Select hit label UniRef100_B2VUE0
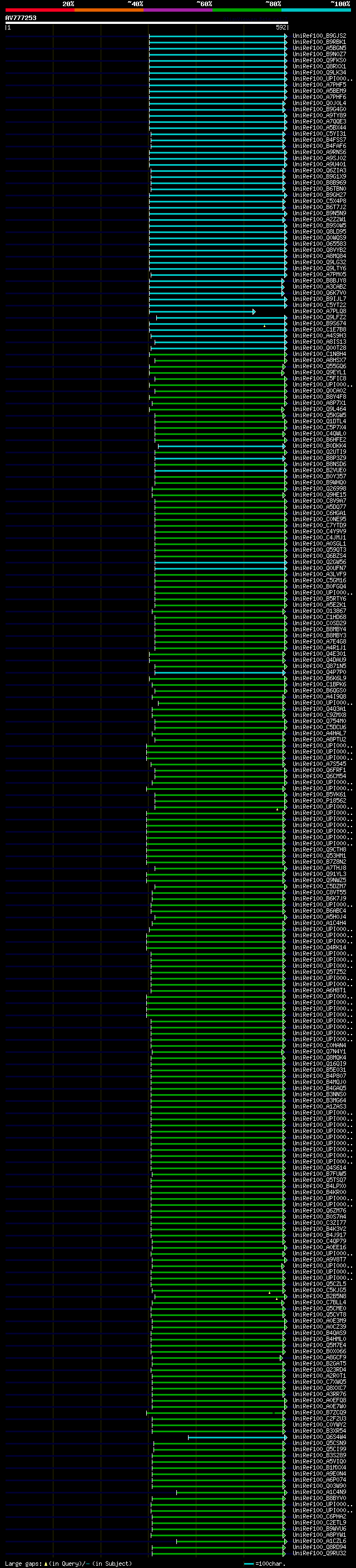Viewport: 356px width, 1568px height. [x=319, y=470]
